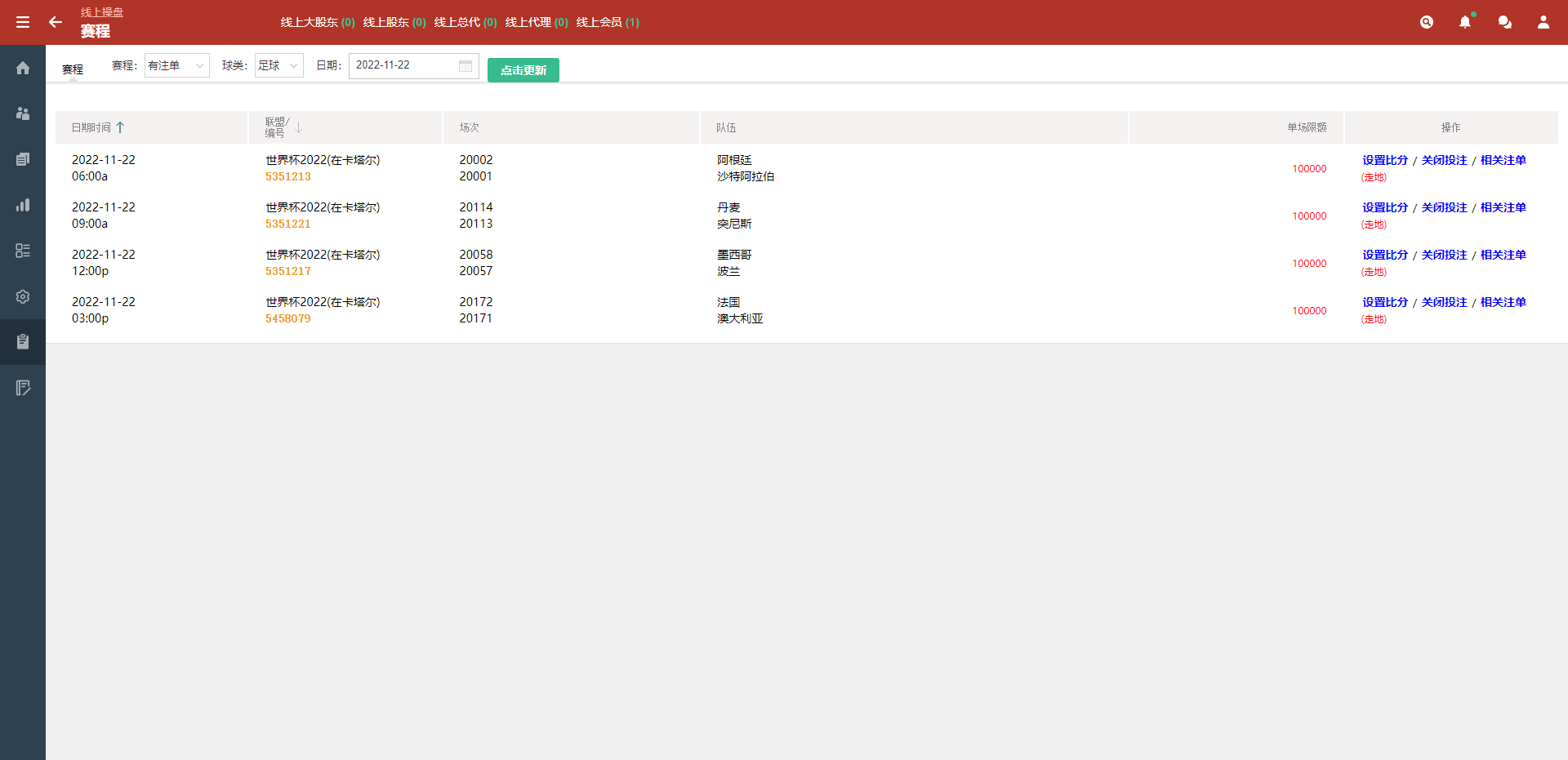The height and width of the screenshot is (760, 1568).
Task: Open the members icon in the sidebar
Action: pos(23,113)
